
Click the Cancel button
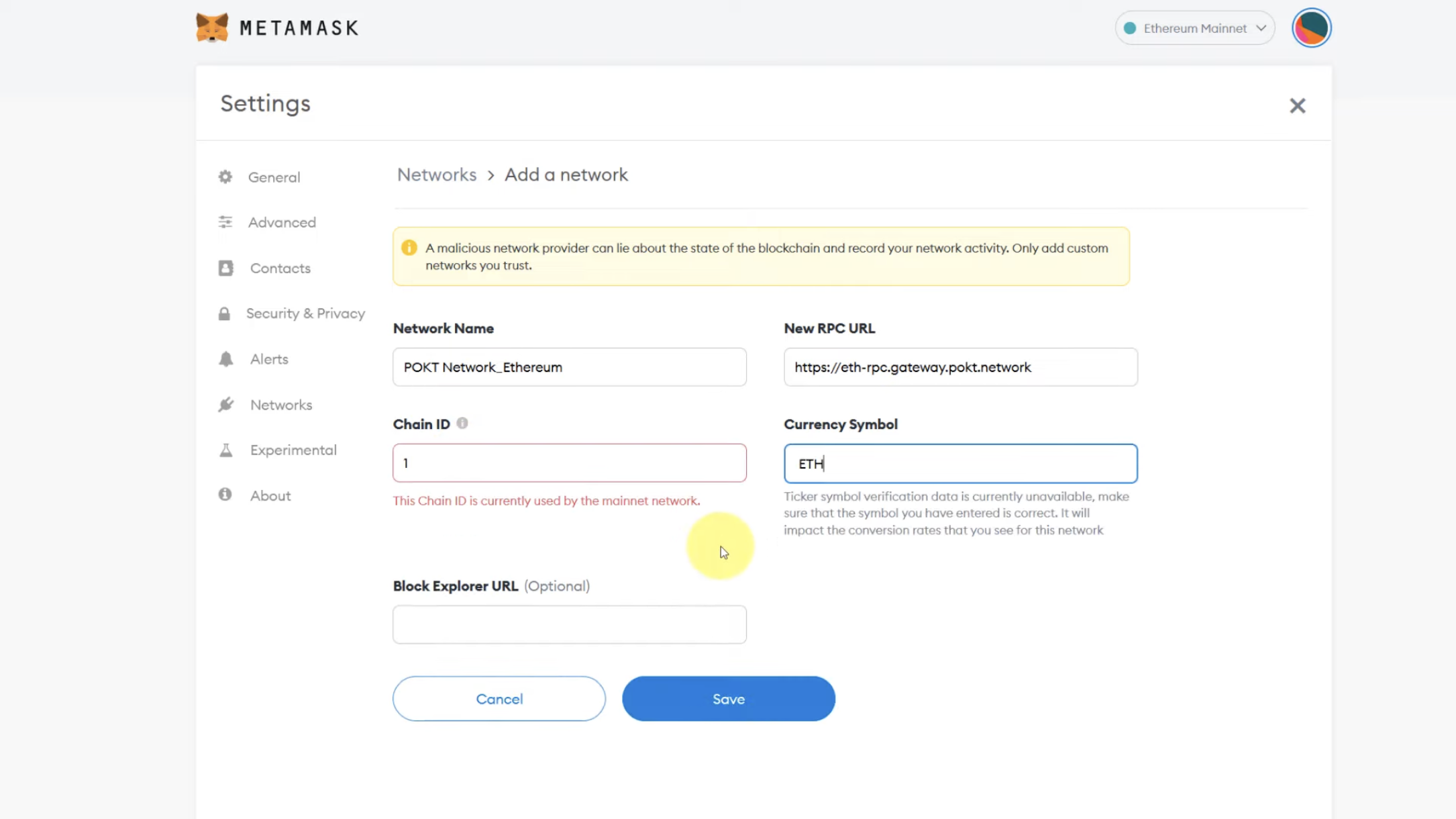point(499,698)
